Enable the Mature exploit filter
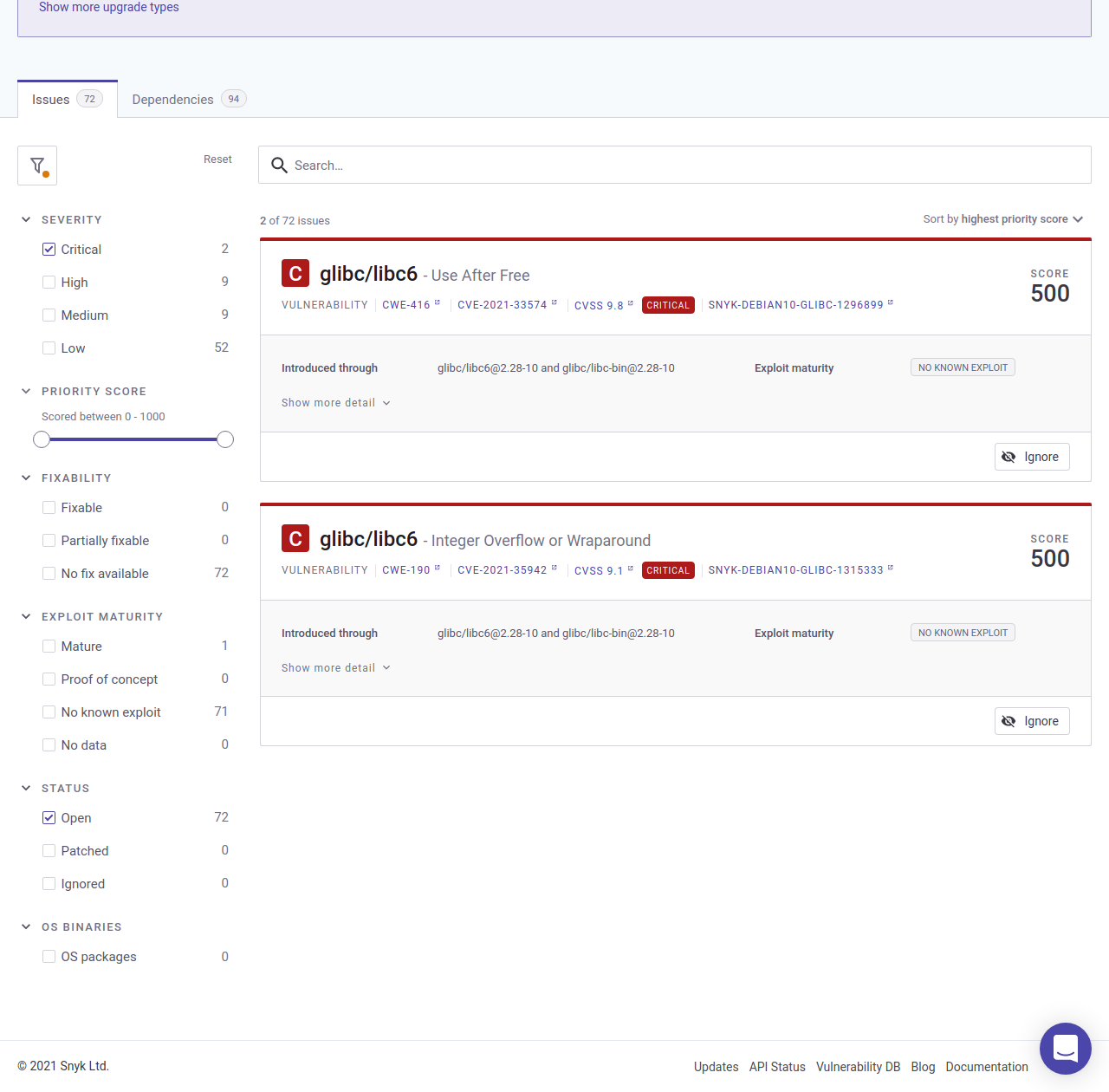 click(x=49, y=647)
